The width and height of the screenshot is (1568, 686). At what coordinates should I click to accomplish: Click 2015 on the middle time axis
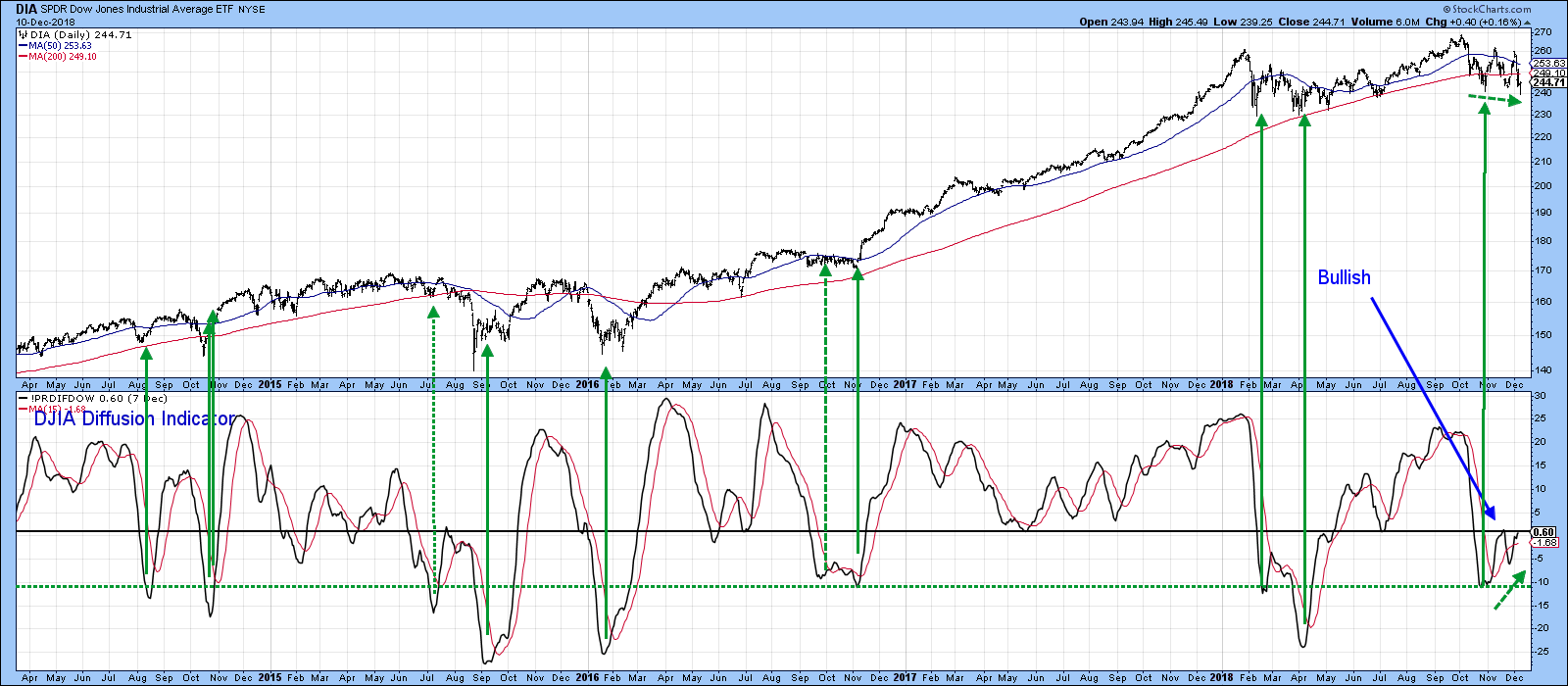(269, 385)
